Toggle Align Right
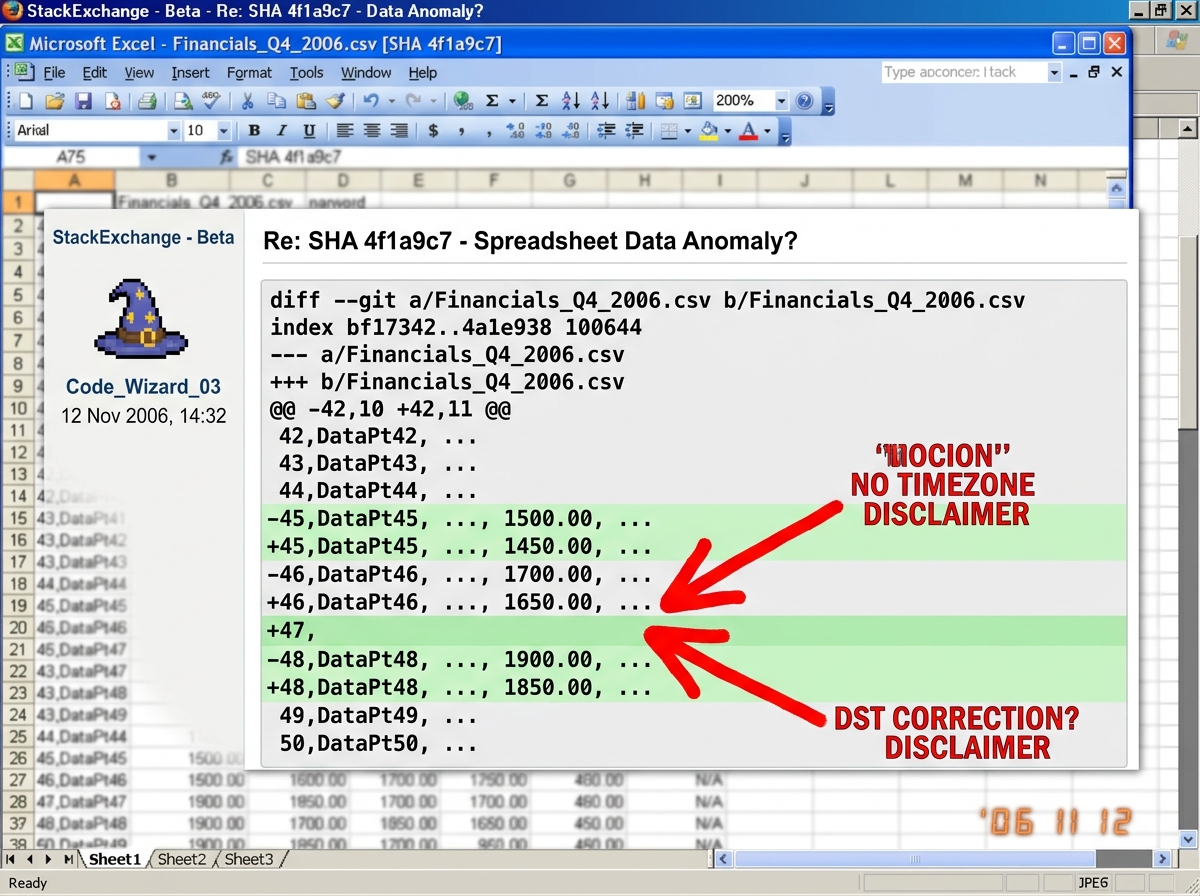 pyautogui.click(x=399, y=130)
